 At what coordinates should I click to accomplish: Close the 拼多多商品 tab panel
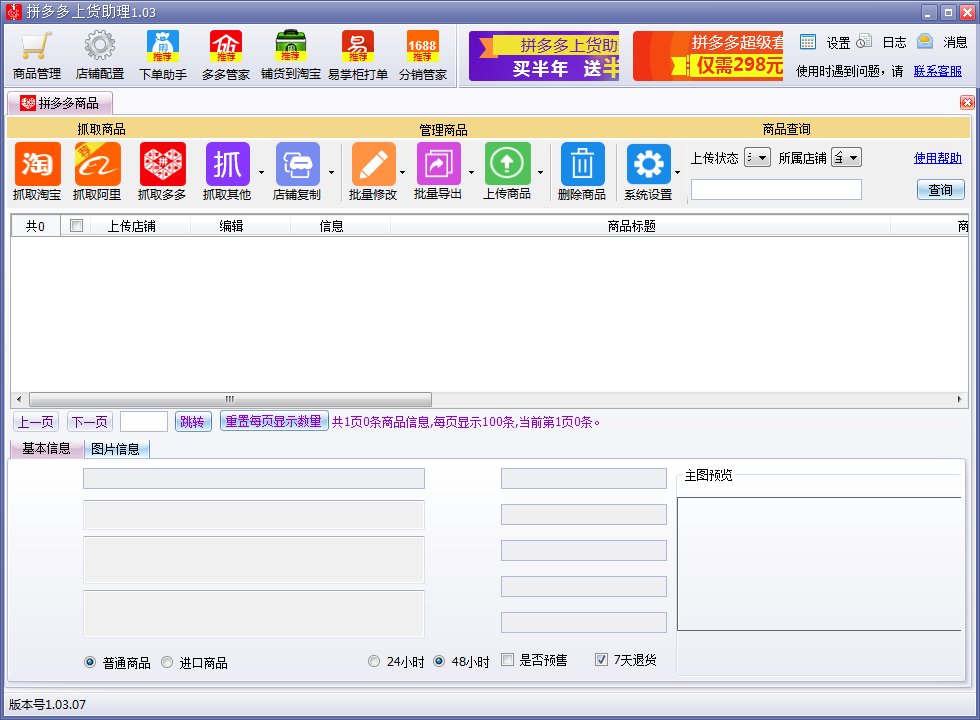[967, 102]
